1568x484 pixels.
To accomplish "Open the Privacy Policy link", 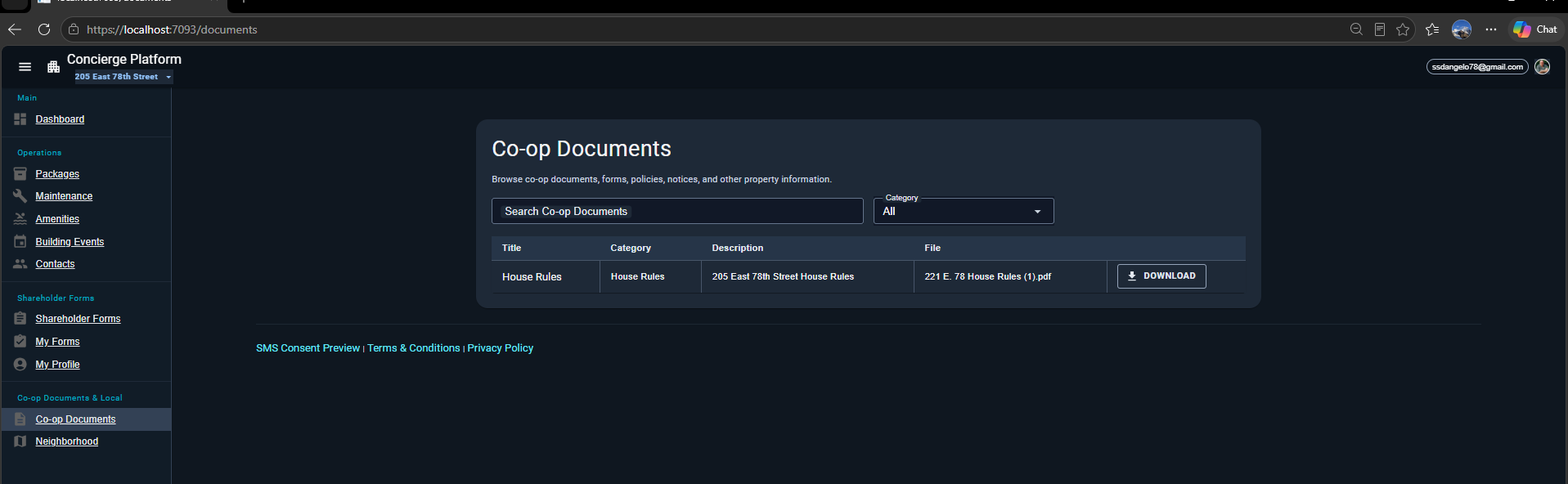I will click(500, 348).
